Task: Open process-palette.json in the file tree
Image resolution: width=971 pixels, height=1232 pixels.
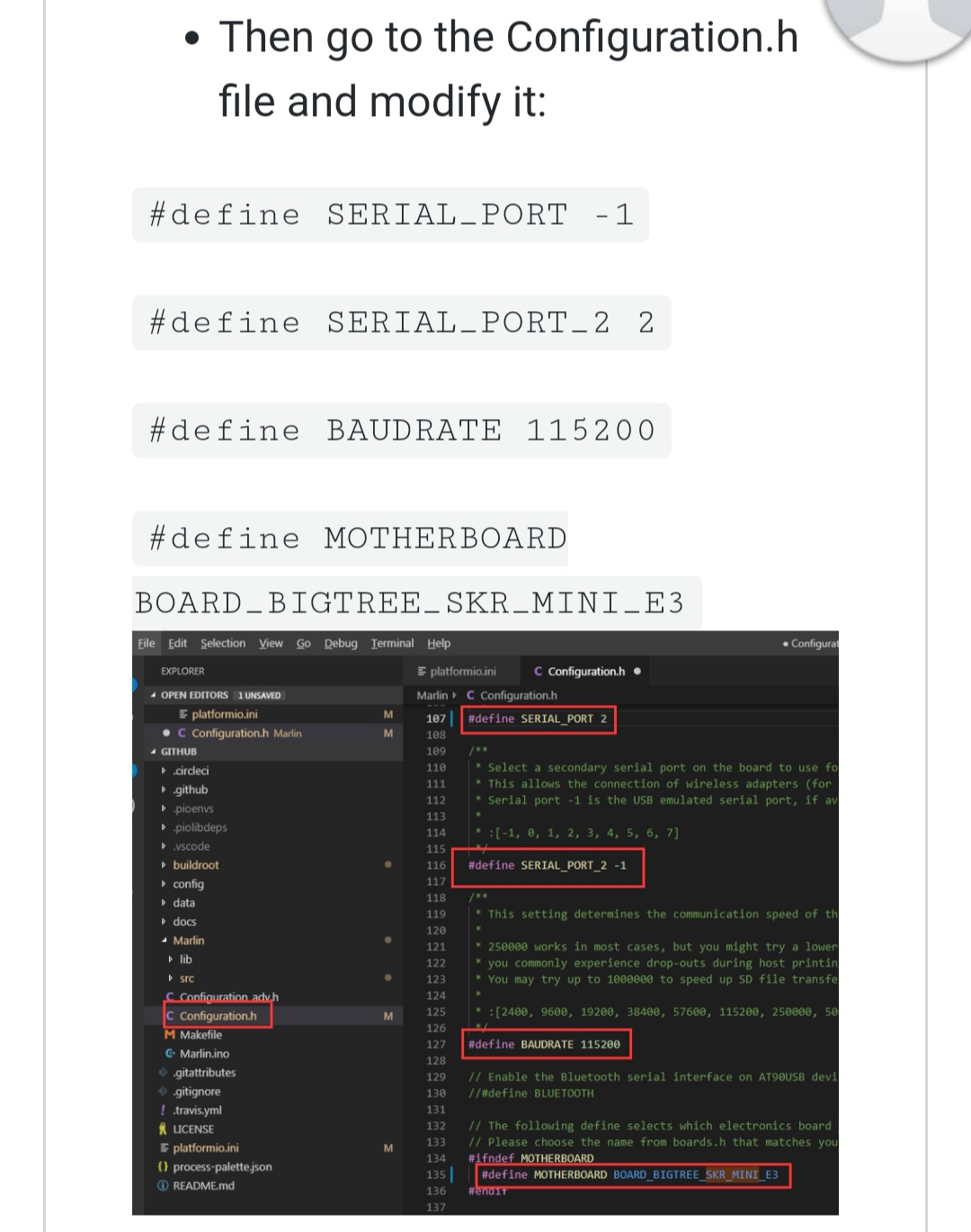Action: click(x=222, y=1167)
